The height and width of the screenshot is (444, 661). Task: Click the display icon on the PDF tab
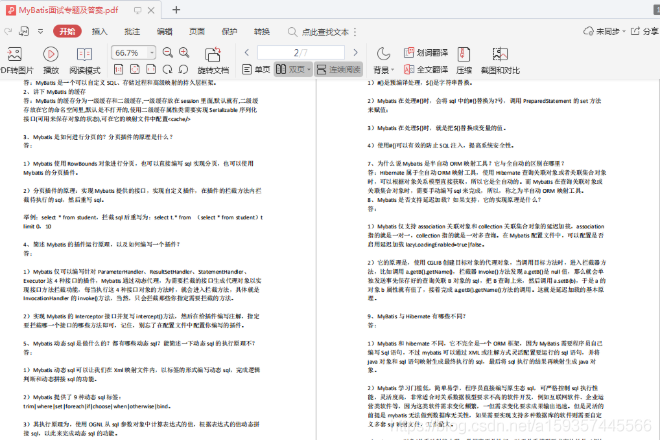[137, 10]
